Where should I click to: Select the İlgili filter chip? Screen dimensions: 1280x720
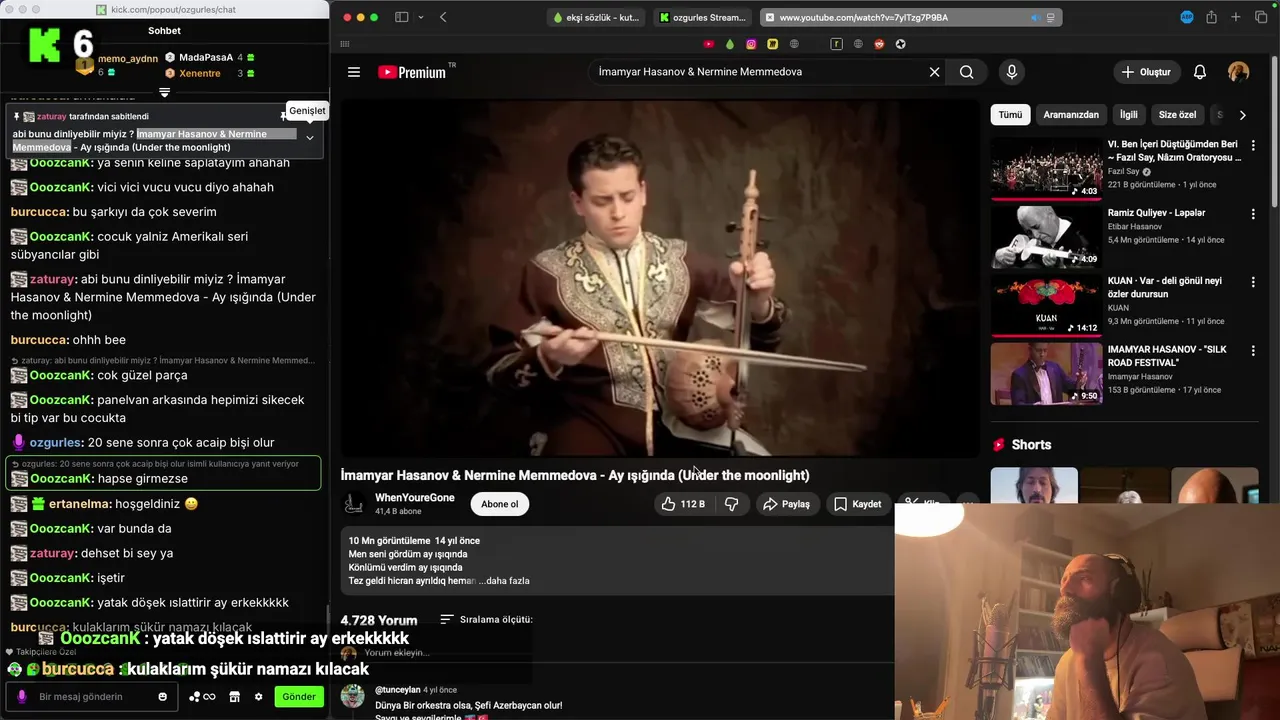tap(1129, 115)
